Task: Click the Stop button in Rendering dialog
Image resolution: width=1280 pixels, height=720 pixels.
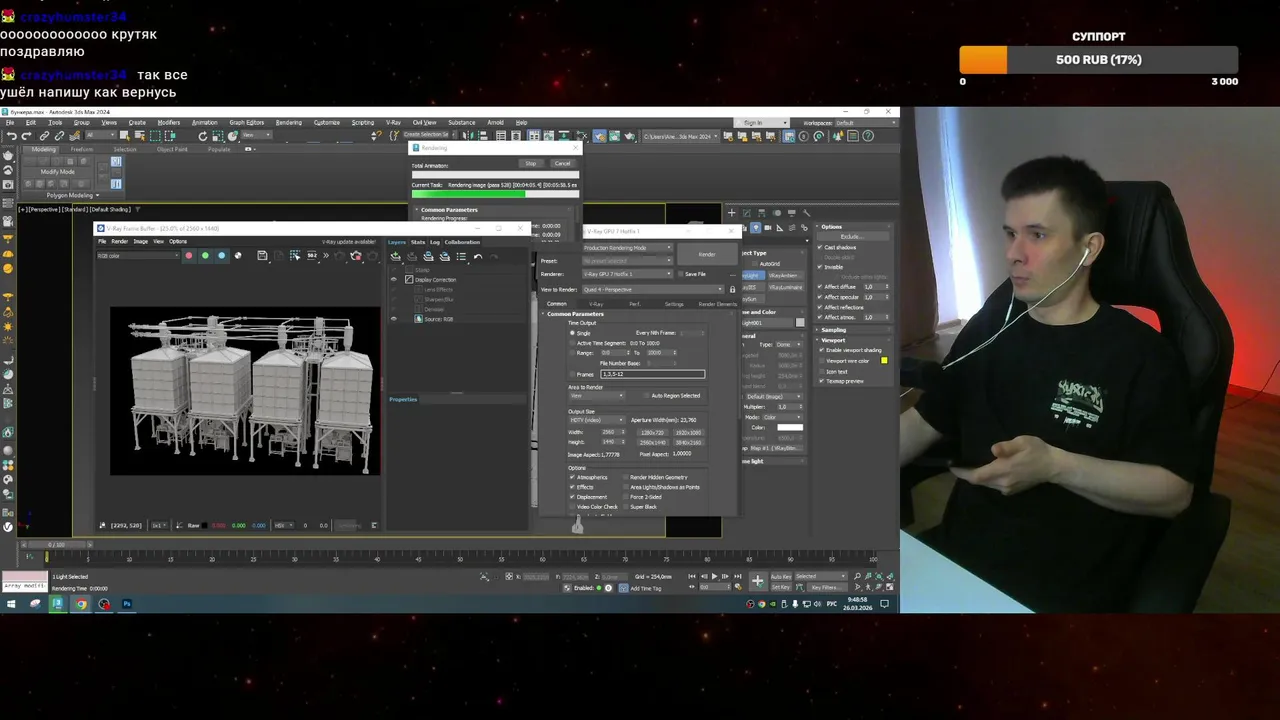Action: tap(531, 164)
